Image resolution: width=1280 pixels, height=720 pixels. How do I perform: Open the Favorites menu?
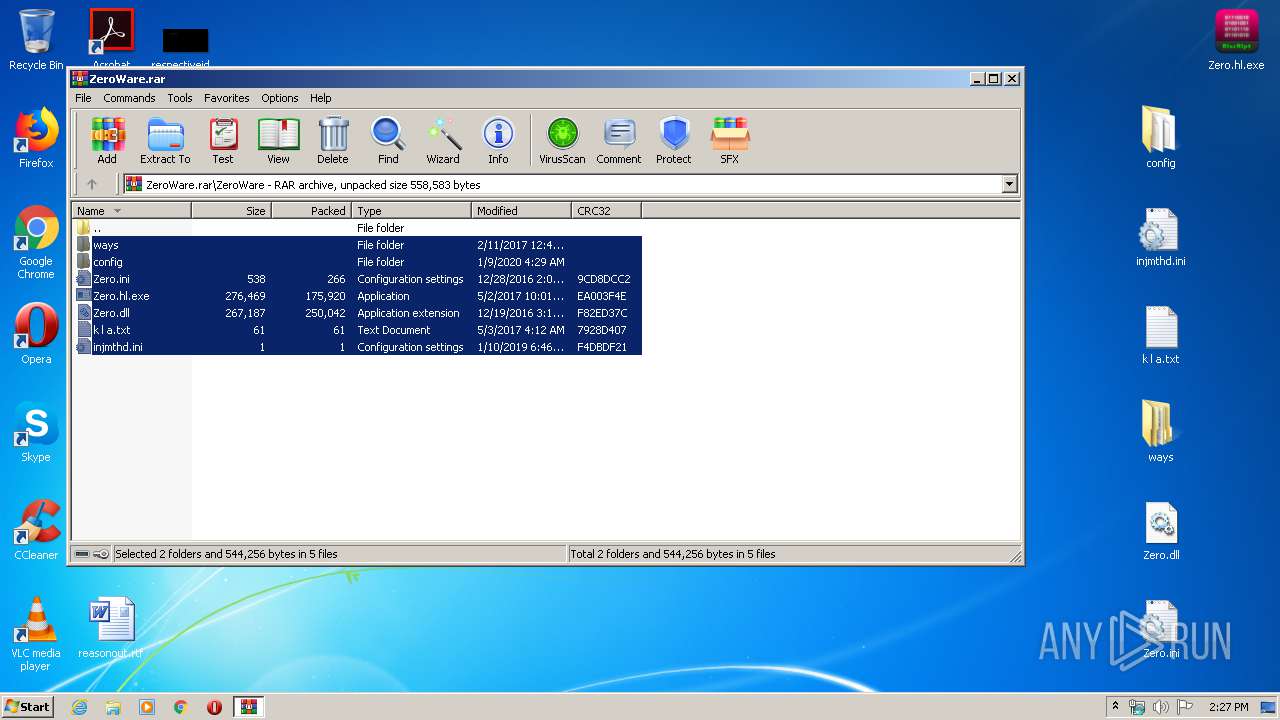click(227, 98)
